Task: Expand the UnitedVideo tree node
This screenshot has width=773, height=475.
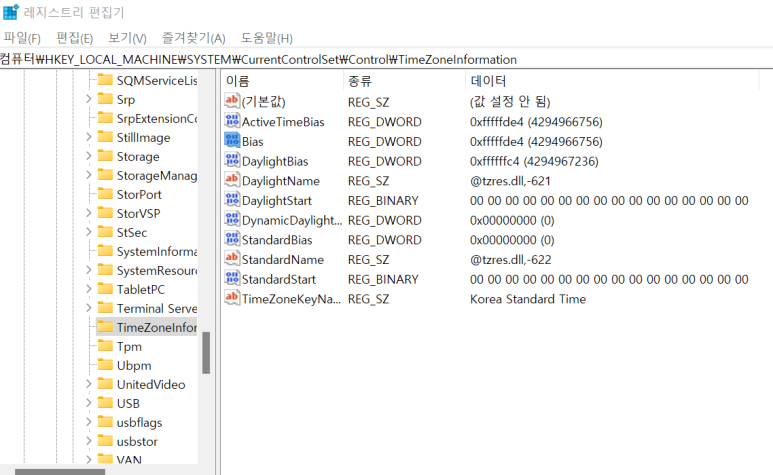Action: [x=89, y=384]
